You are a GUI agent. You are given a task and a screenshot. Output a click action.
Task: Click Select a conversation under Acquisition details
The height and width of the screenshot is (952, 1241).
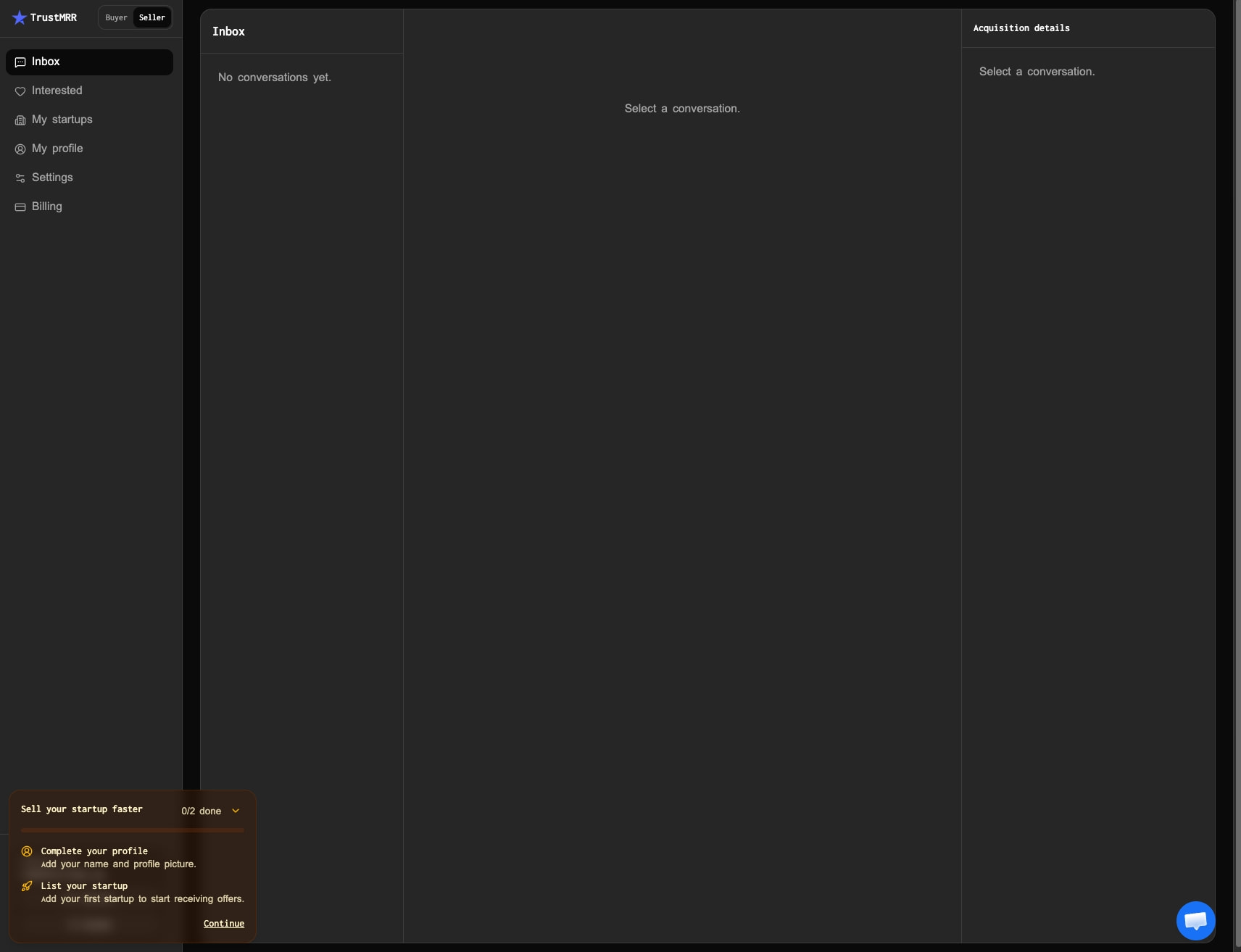coord(1037,72)
